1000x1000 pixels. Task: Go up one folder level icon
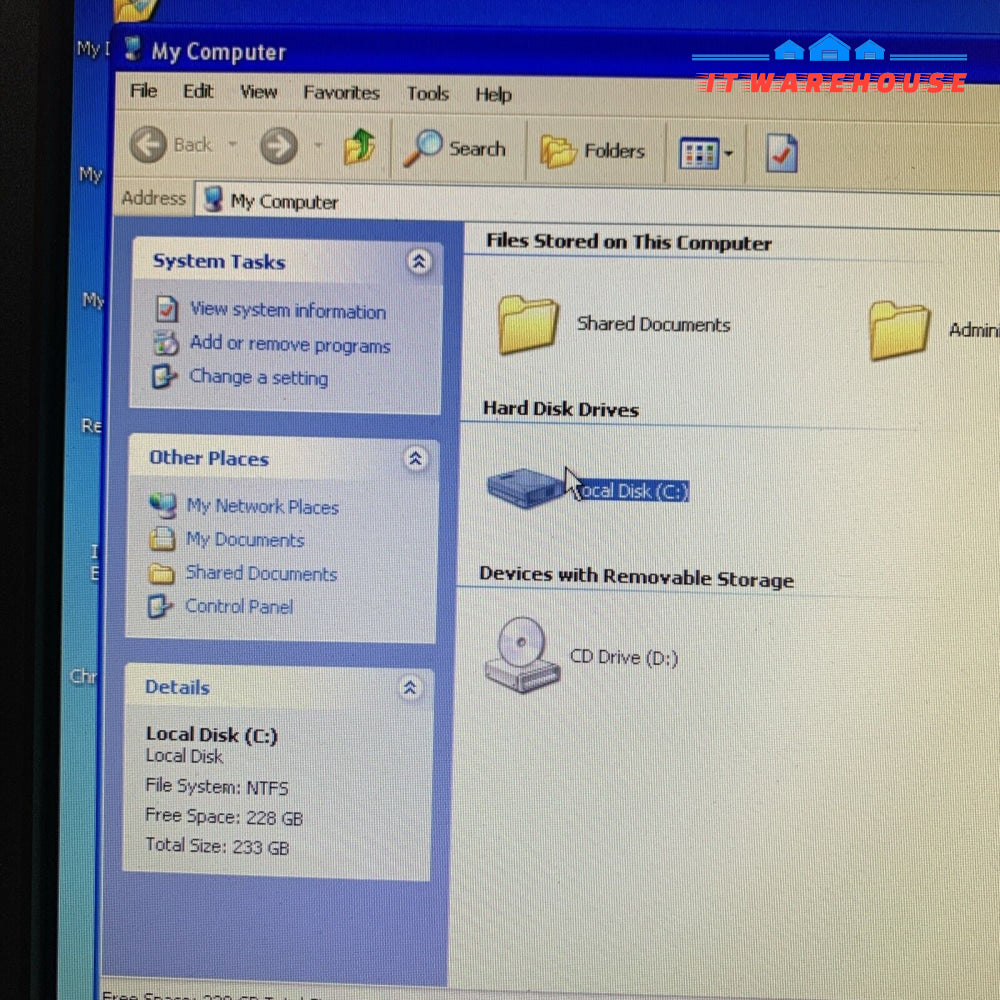(359, 149)
